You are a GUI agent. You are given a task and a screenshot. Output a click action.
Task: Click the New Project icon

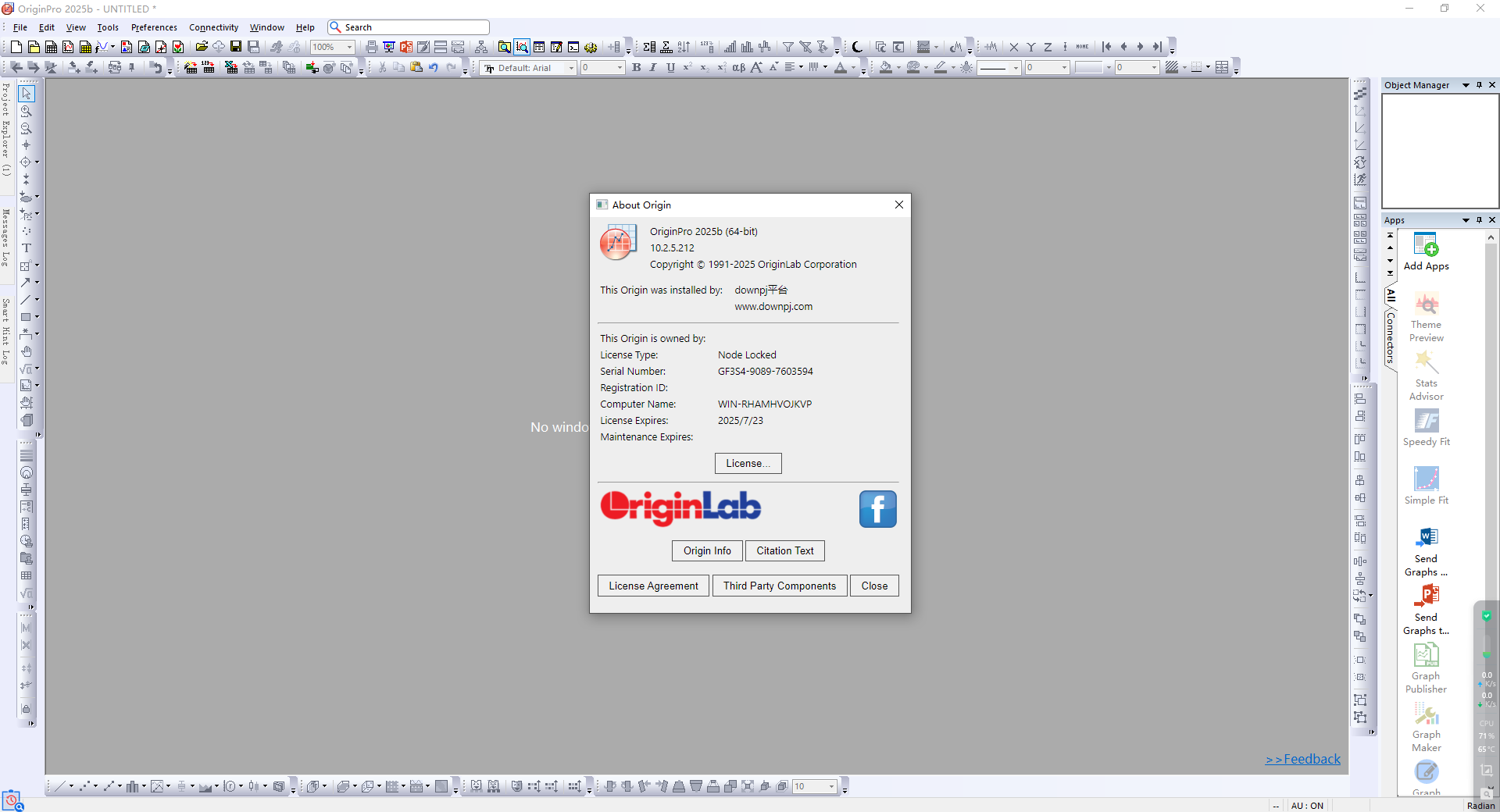pos(16,47)
